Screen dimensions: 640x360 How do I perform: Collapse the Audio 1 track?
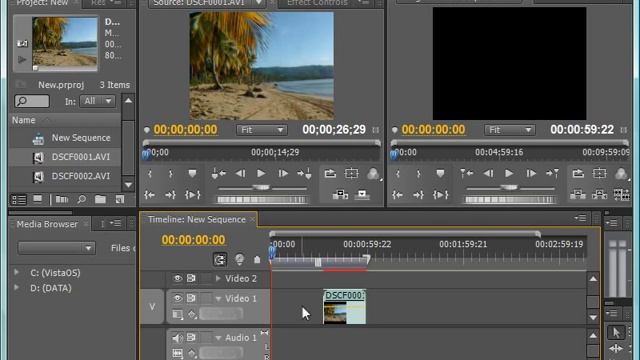coord(218,338)
